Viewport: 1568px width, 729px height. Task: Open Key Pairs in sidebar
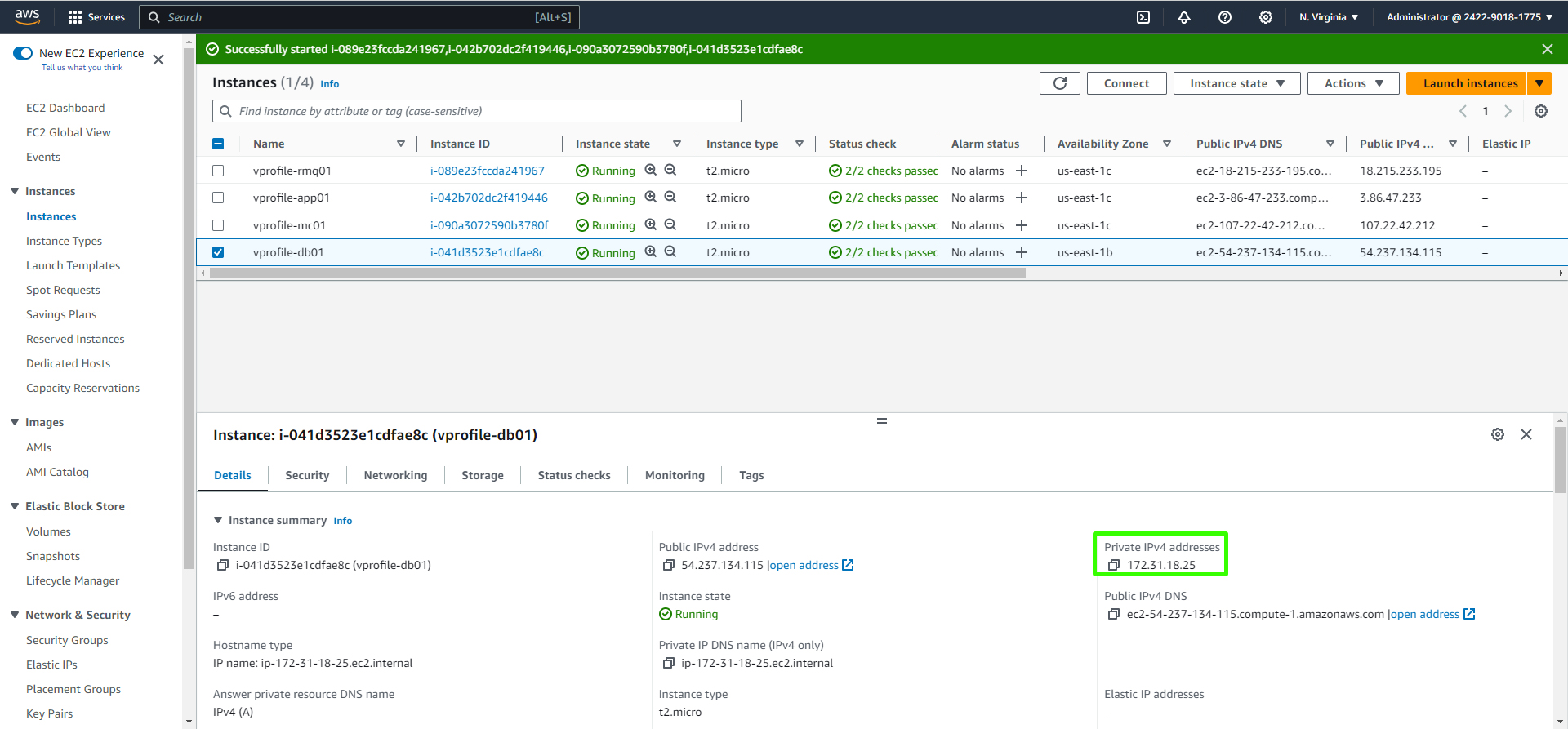[x=49, y=713]
